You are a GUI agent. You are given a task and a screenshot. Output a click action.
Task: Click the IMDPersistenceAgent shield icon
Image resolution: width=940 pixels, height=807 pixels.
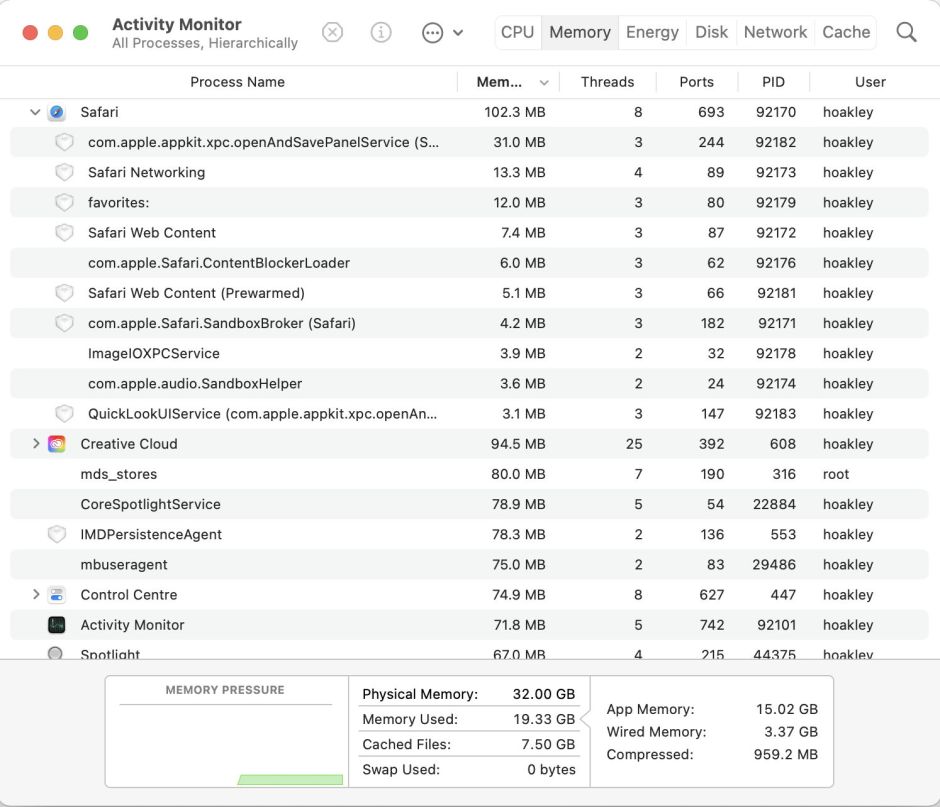(57, 535)
